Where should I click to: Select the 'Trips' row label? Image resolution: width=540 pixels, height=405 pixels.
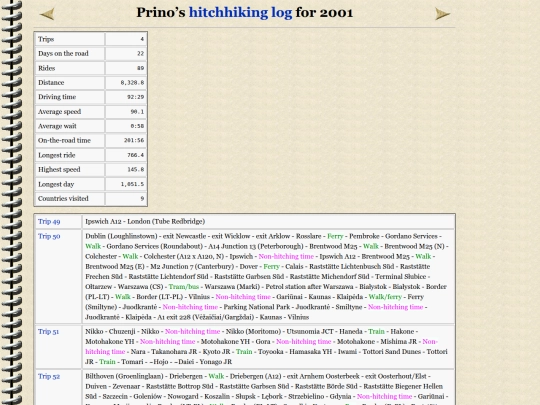click(46, 39)
